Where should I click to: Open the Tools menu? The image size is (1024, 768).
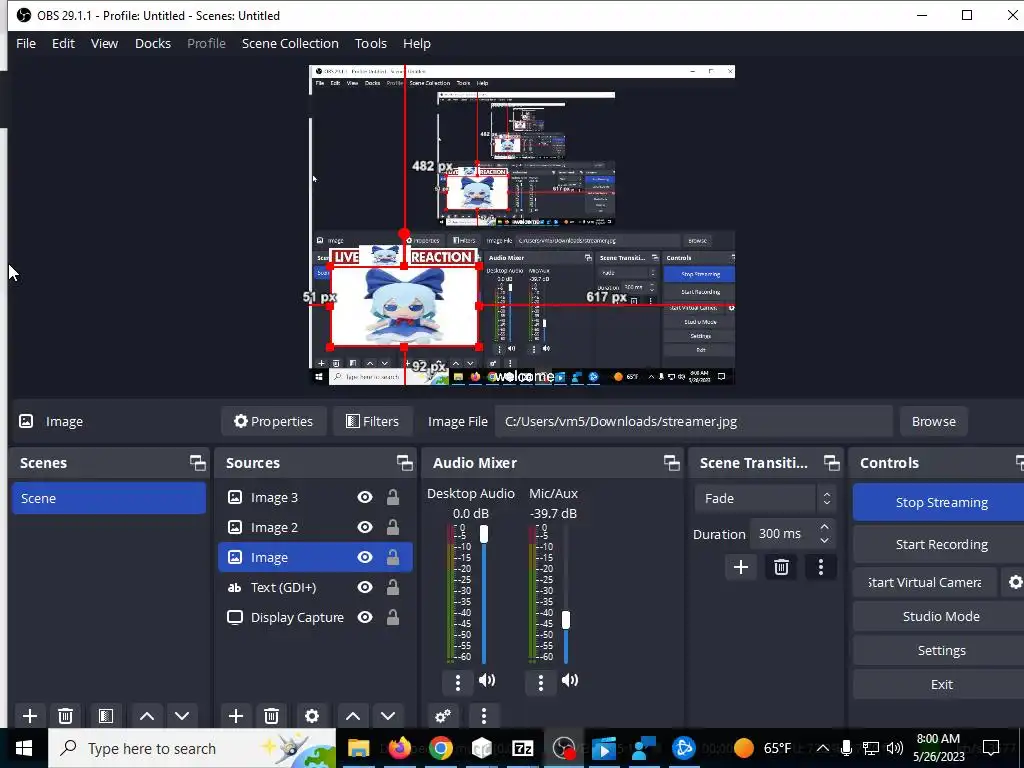pyautogui.click(x=371, y=44)
